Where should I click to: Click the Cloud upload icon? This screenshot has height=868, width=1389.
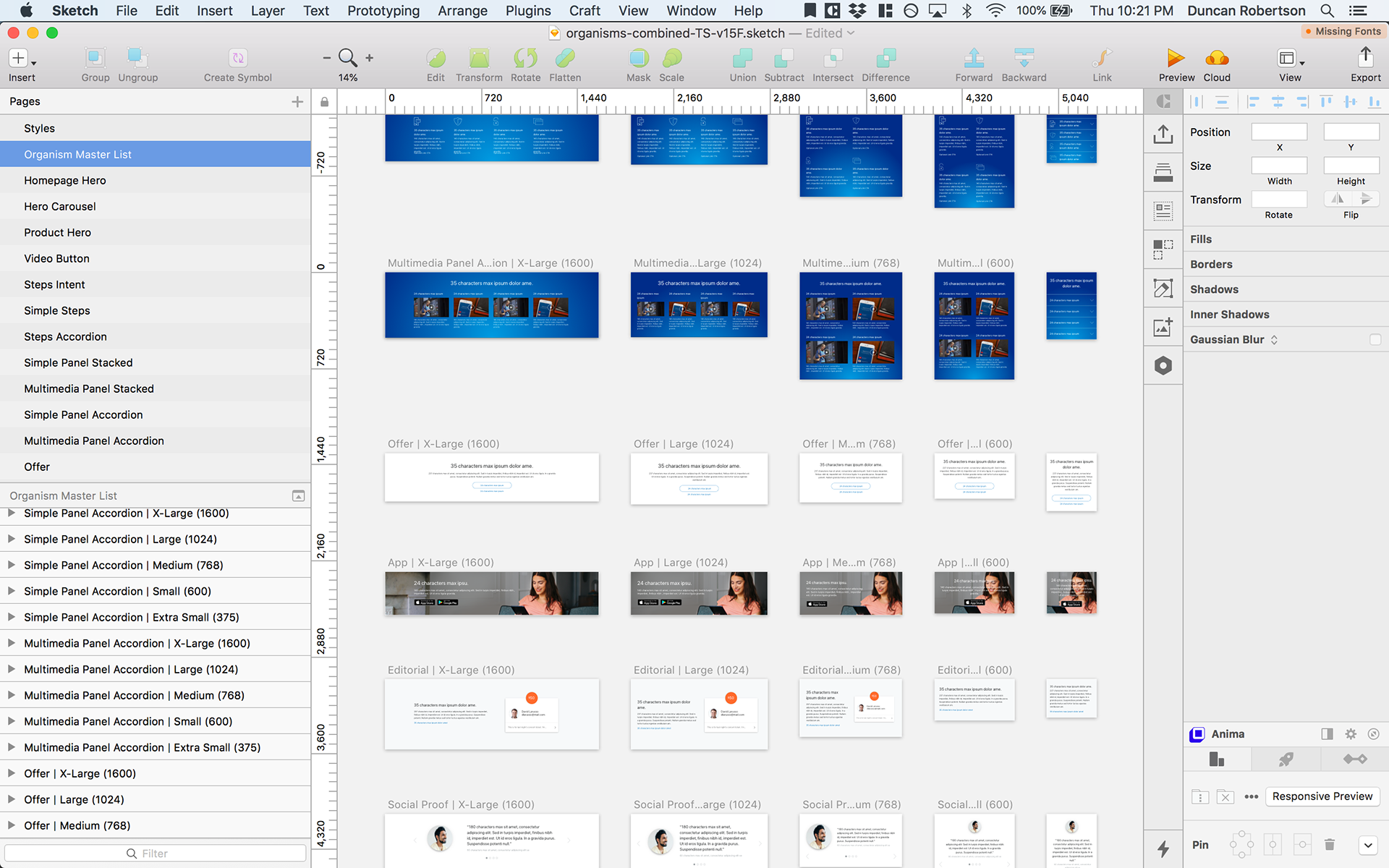tap(1216, 59)
